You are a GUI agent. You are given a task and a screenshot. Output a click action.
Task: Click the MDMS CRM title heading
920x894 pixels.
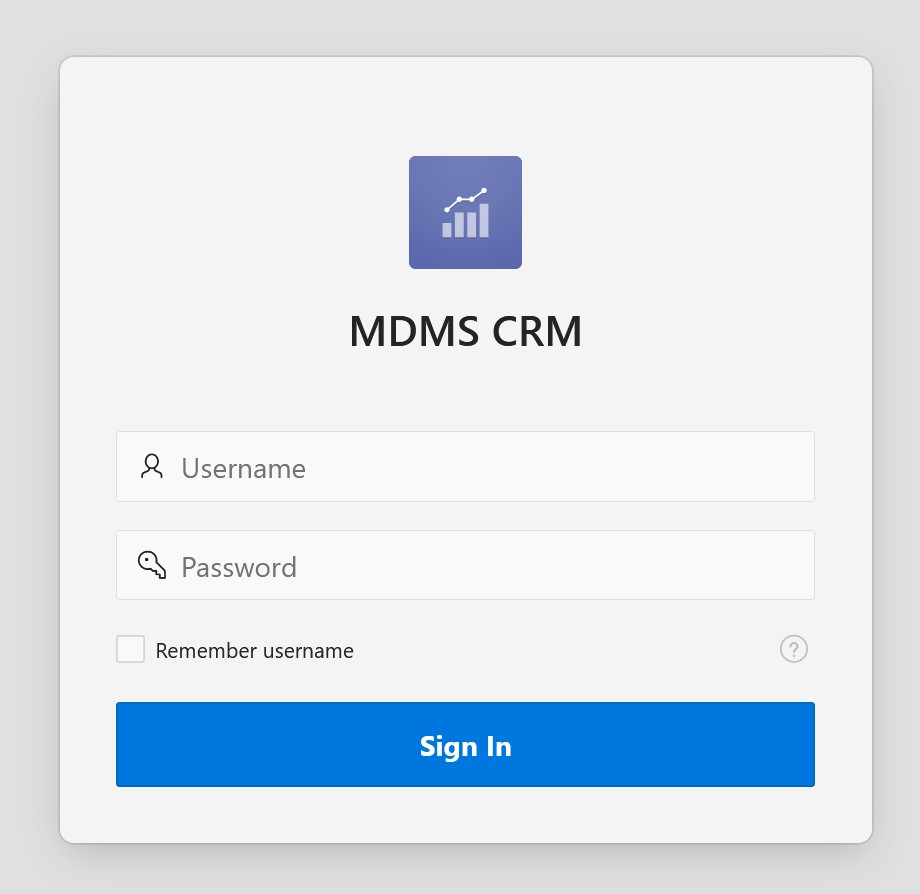coord(465,332)
